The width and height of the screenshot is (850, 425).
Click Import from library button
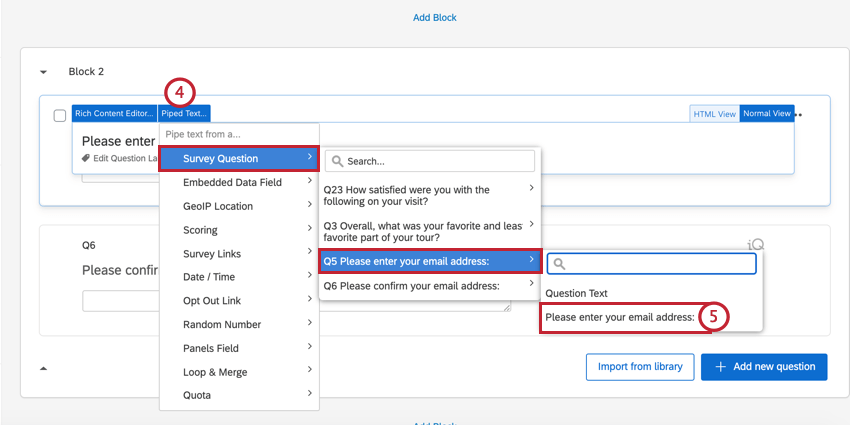pyautogui.click(x=640, y=367)
